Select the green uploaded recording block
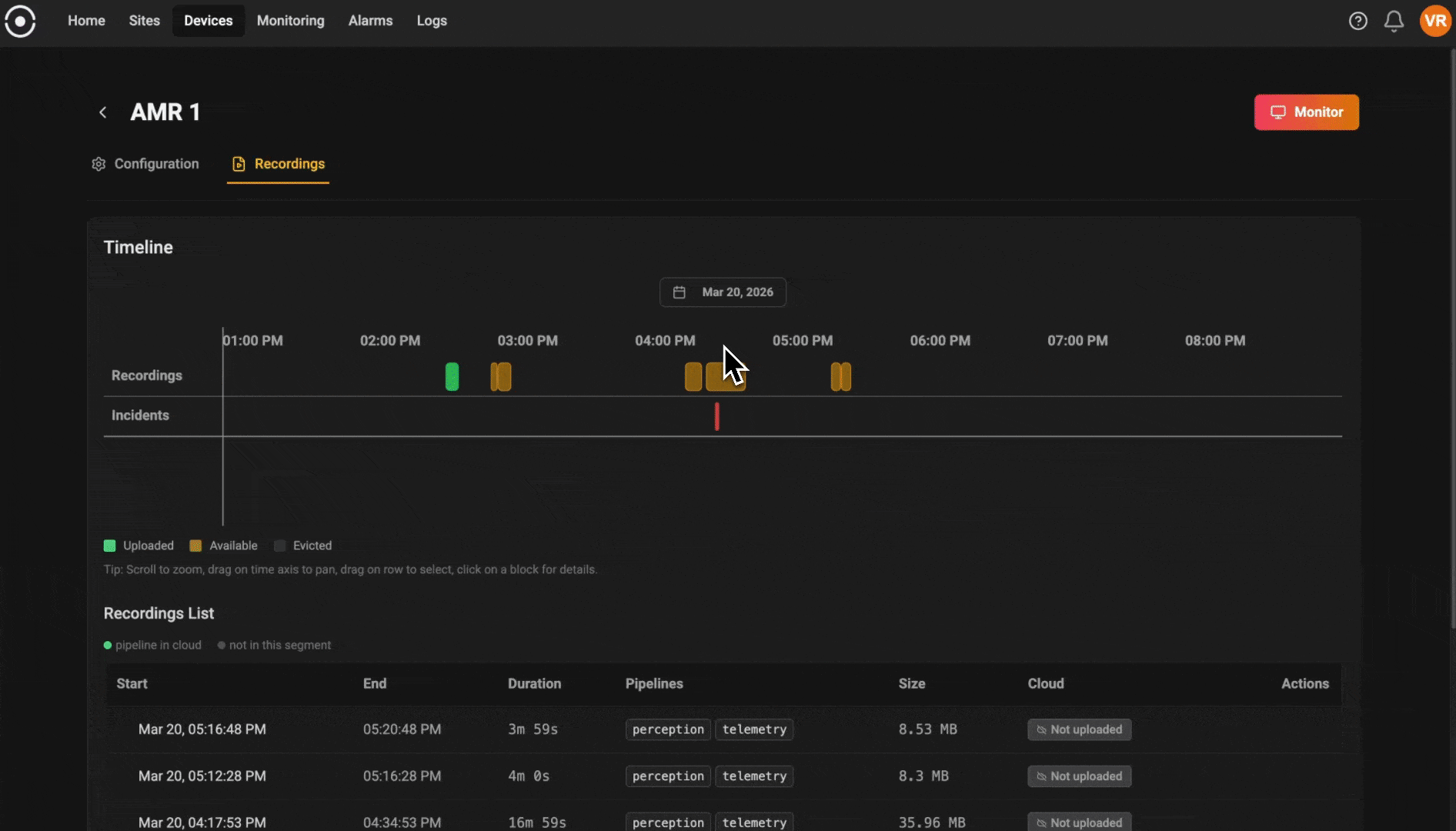1456x831 pixels. coord(452,377)
